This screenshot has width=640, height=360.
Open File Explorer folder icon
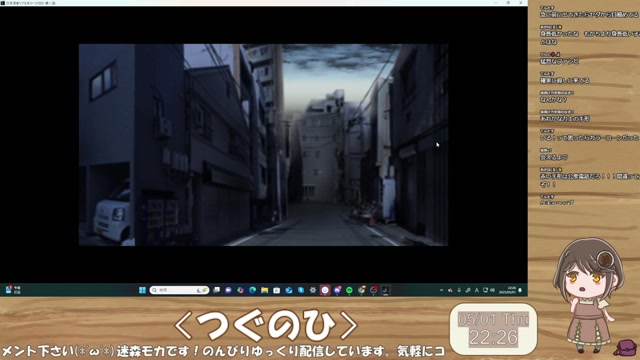[x=264, y=290]
